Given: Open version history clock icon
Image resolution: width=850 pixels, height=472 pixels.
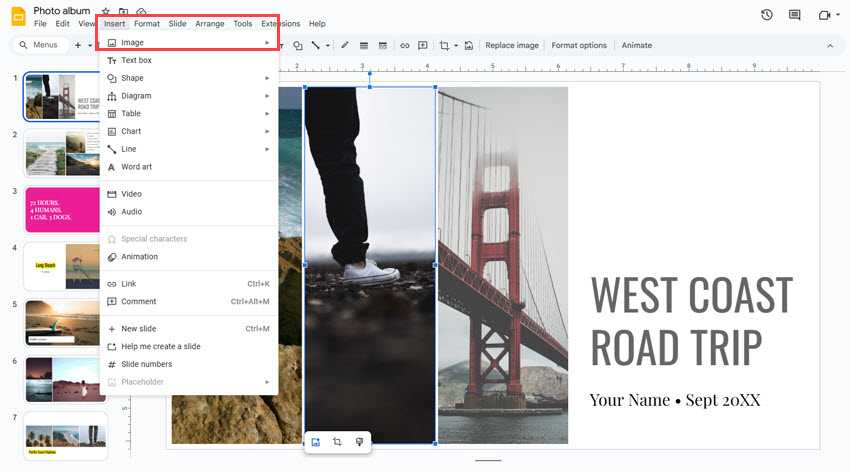Looking at the screenshot, I should point(767,15).
